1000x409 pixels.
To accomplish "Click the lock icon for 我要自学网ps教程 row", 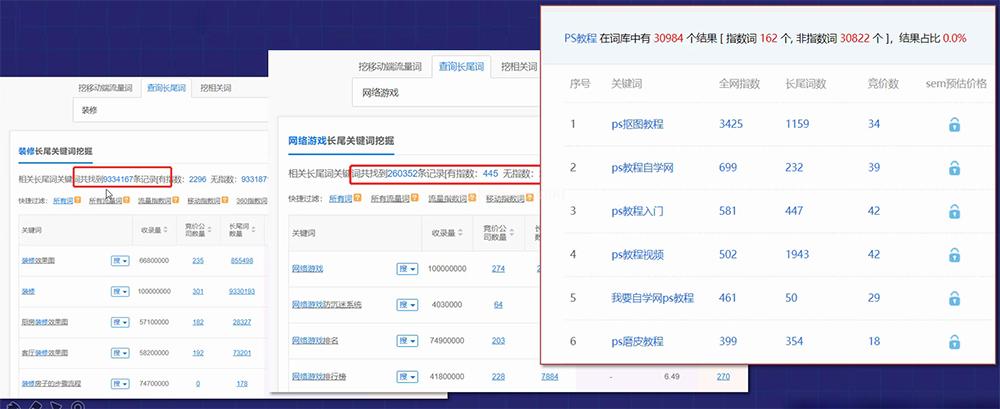I will point(954,298).
